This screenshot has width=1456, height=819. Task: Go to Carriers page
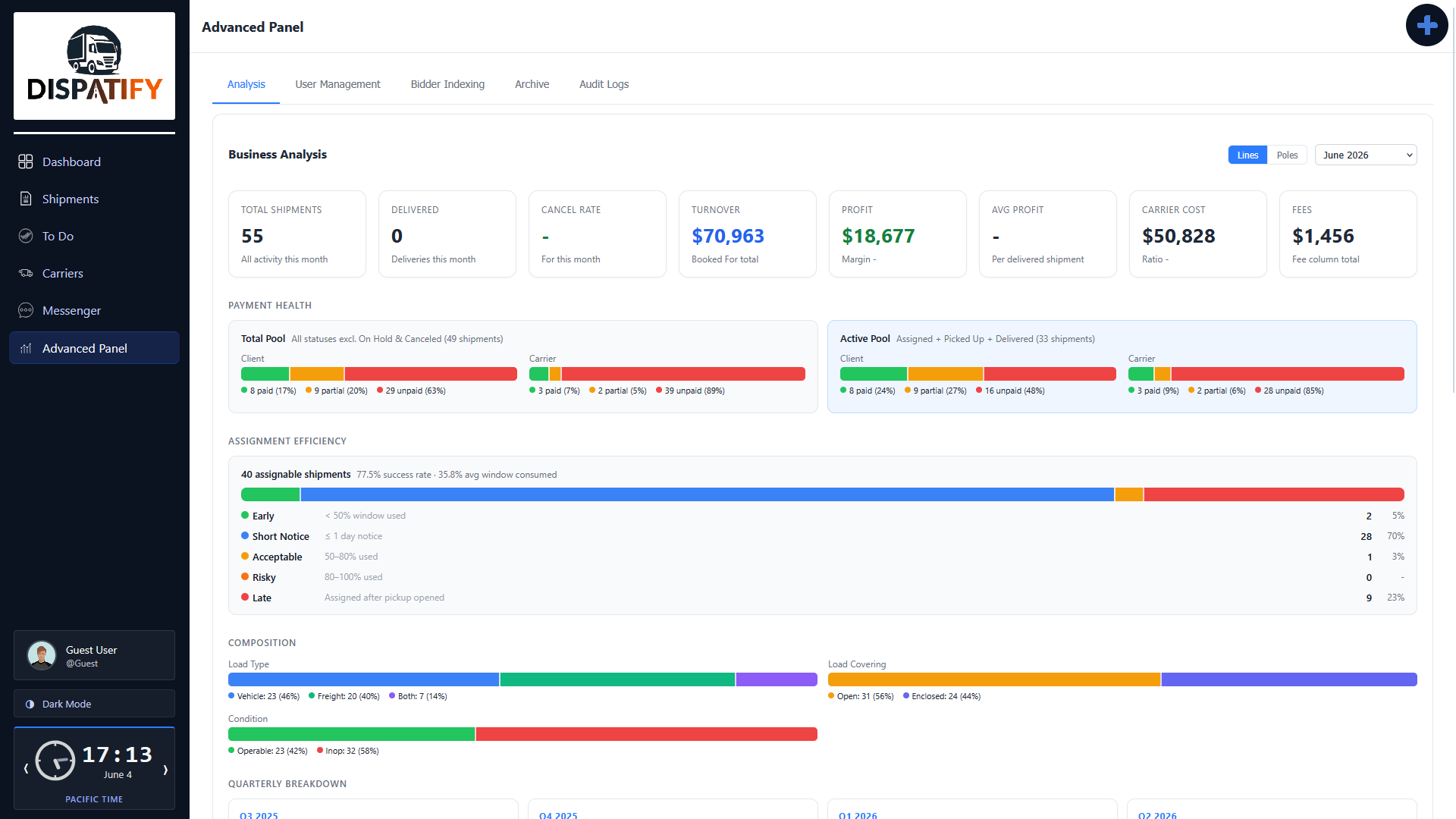point(94,273)
